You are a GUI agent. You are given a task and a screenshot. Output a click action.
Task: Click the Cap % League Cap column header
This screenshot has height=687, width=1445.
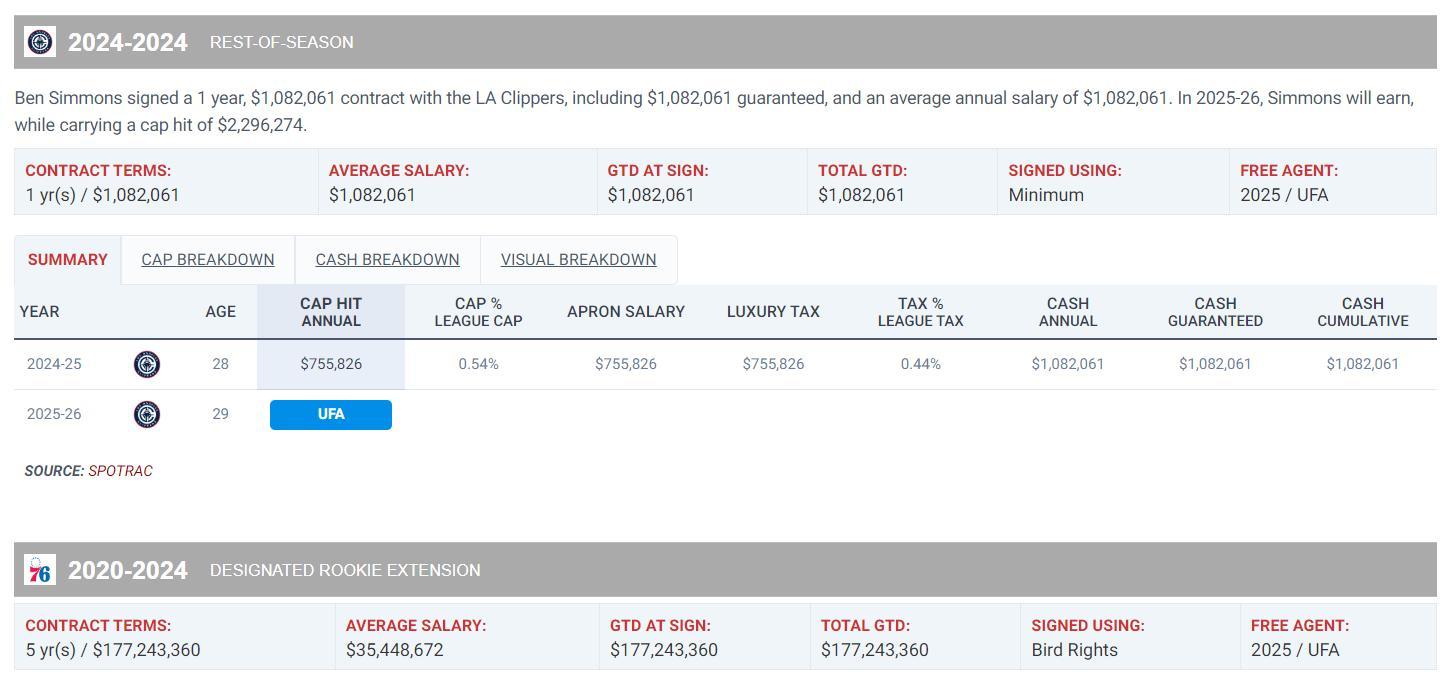click(478, 312)
